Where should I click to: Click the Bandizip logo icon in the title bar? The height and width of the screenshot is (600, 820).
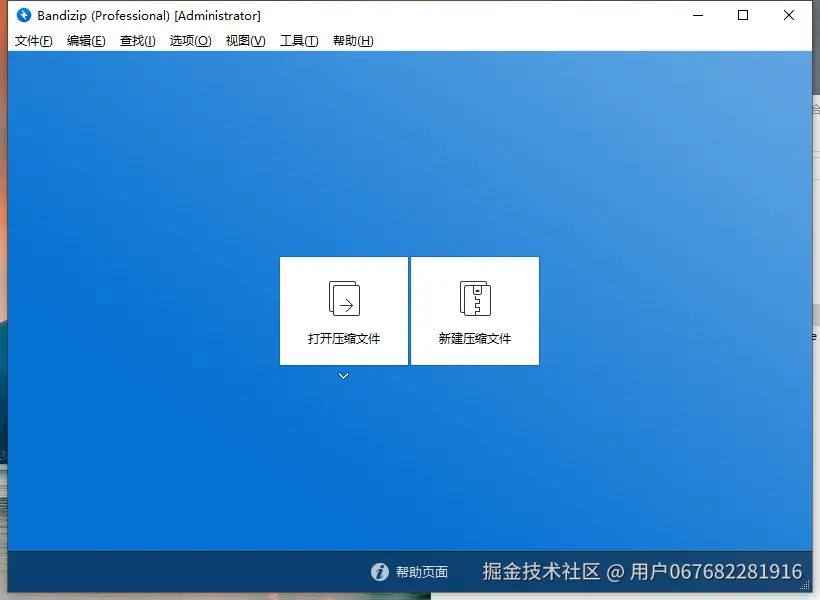pos(22,15)
